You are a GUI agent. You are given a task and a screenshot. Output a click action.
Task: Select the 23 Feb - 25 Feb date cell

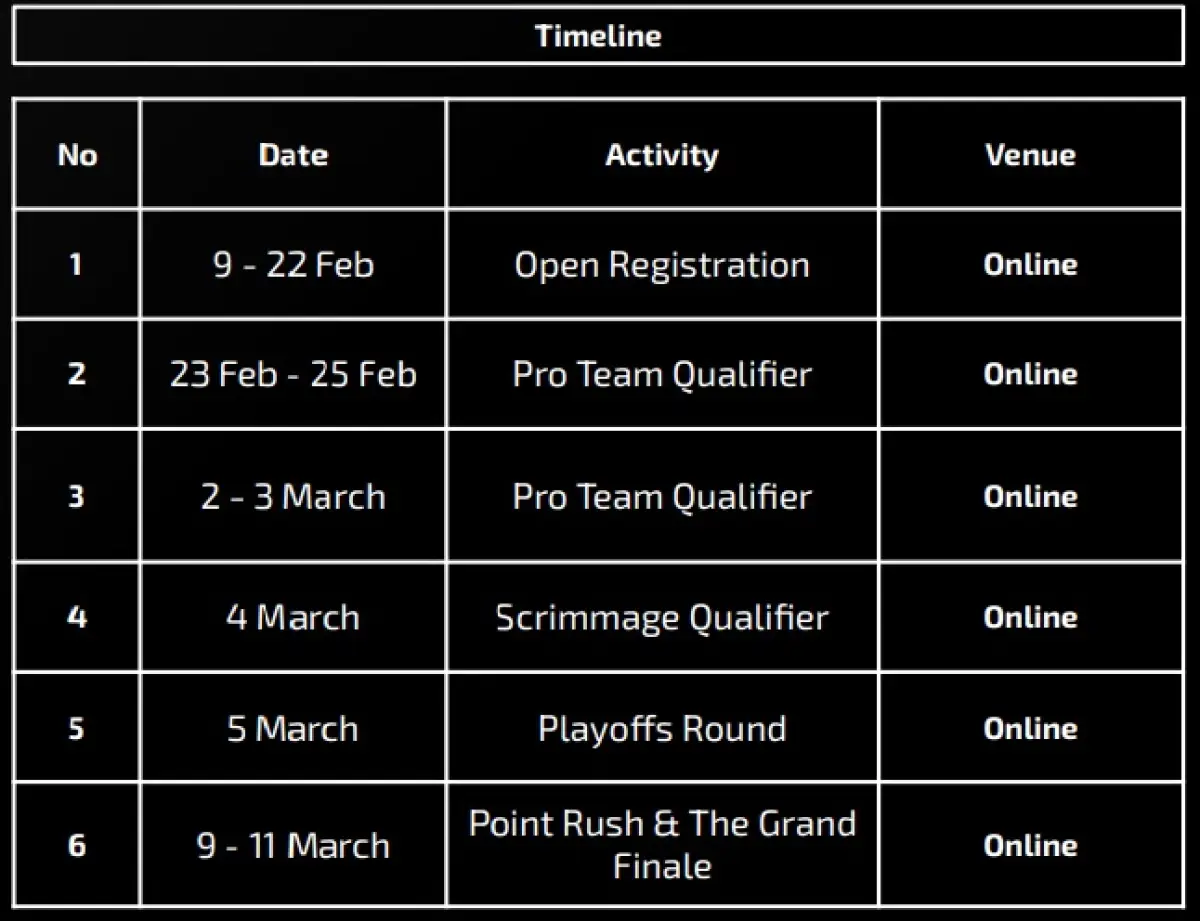(x=293, y=374)
